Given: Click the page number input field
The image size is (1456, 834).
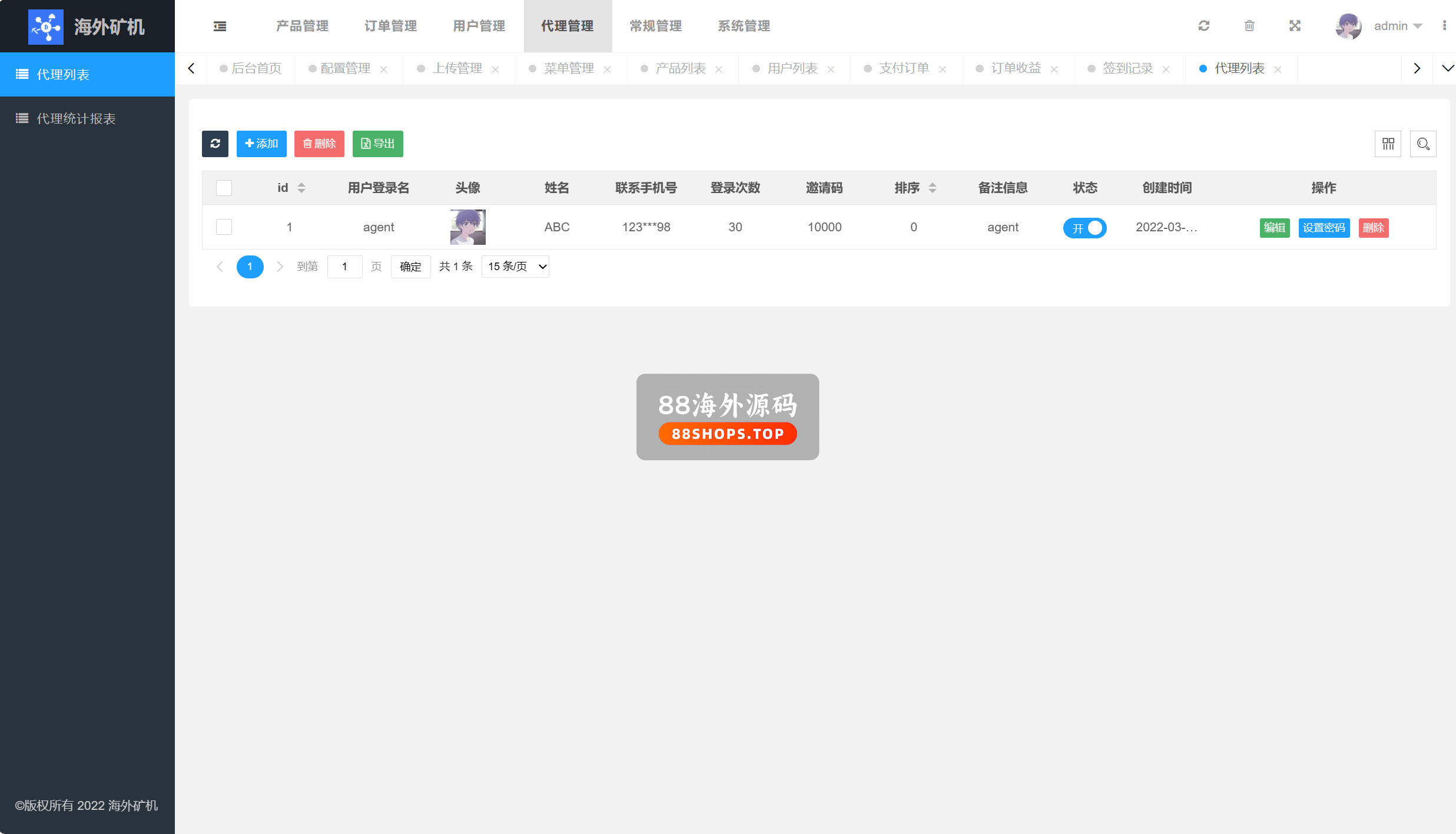Looking at the screenshot, I should [x=344, y=267].
